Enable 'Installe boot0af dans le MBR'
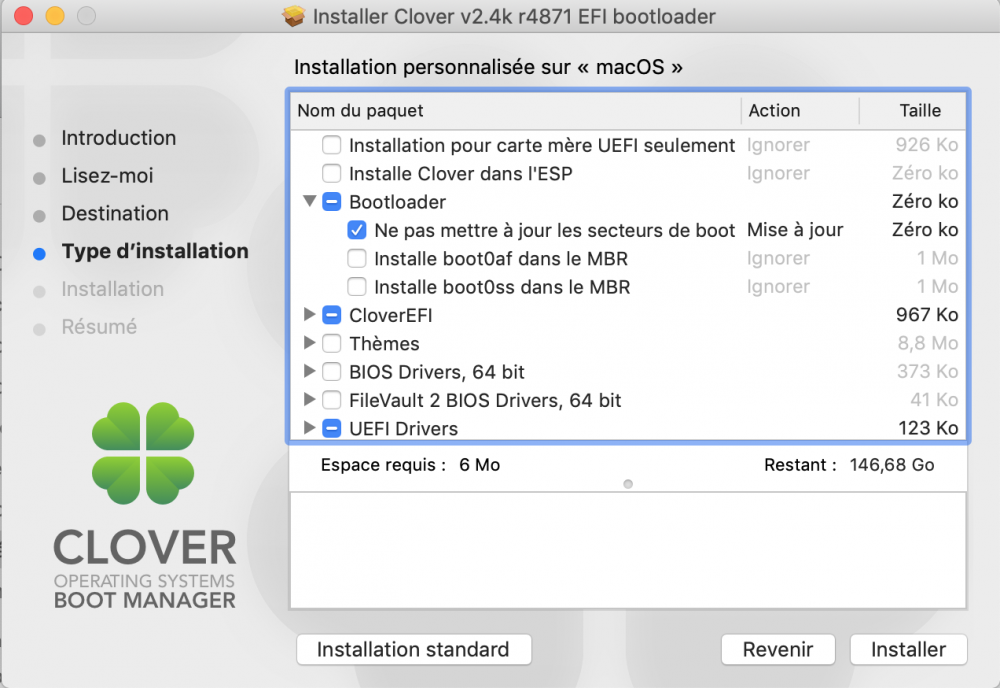The image size is (1000, 688). (357, 258)
